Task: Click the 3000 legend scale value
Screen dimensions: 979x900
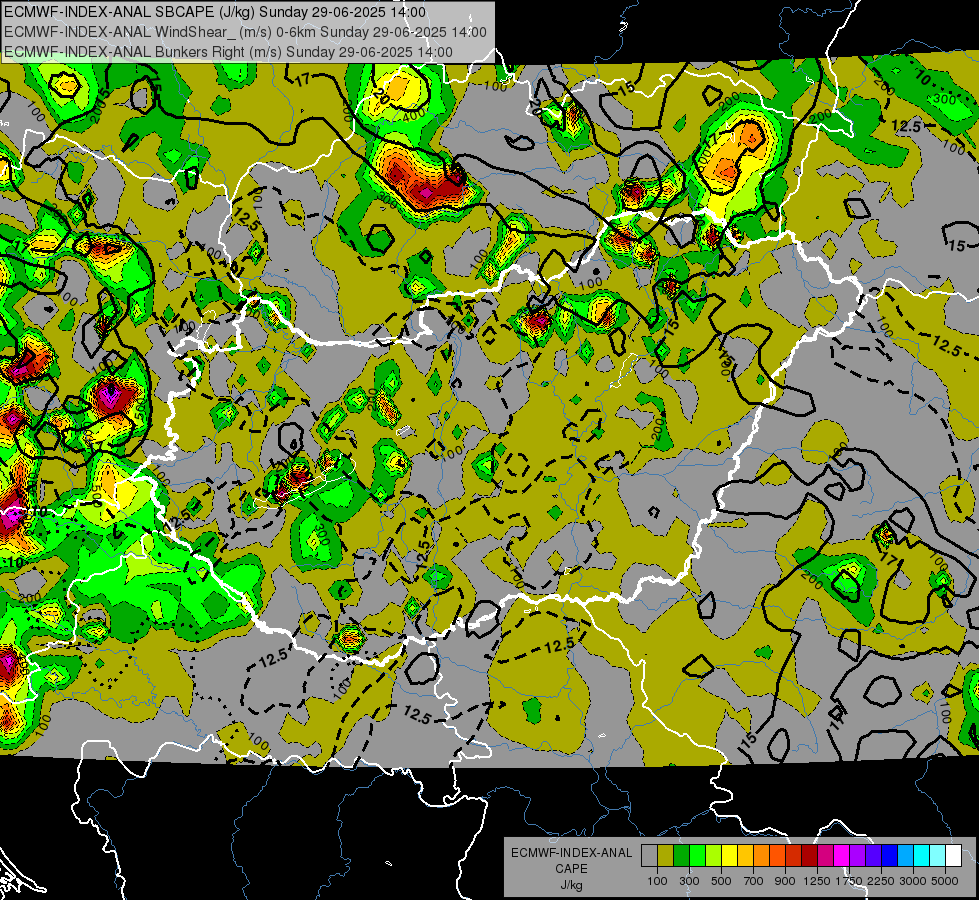Action: click(913, 881)
